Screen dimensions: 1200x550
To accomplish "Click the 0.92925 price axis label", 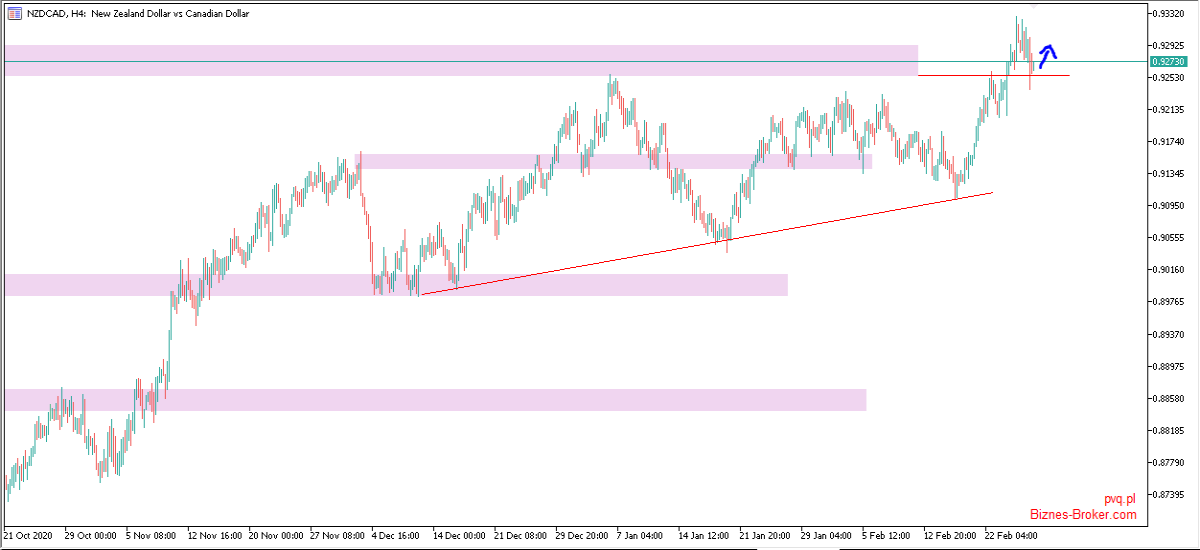I will (x=1168, y=45).
